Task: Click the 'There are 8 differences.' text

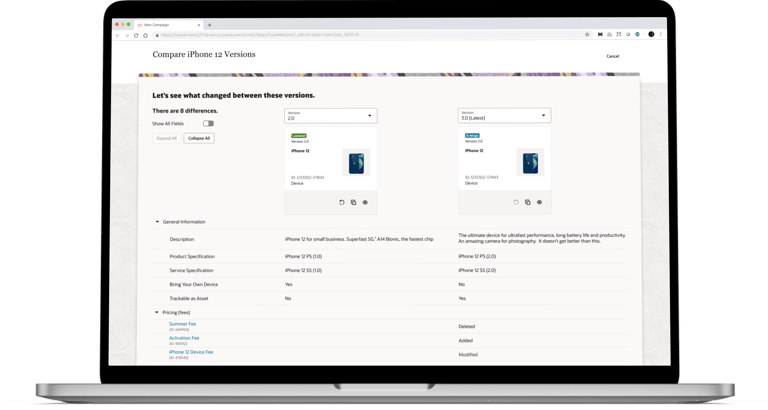Action: coord(185,111)
